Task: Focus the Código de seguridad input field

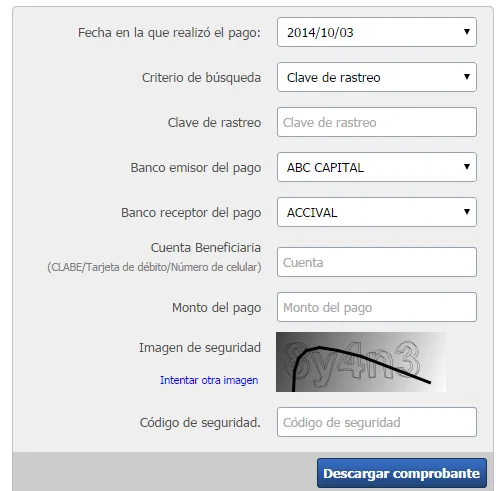Action: [377, 422]
